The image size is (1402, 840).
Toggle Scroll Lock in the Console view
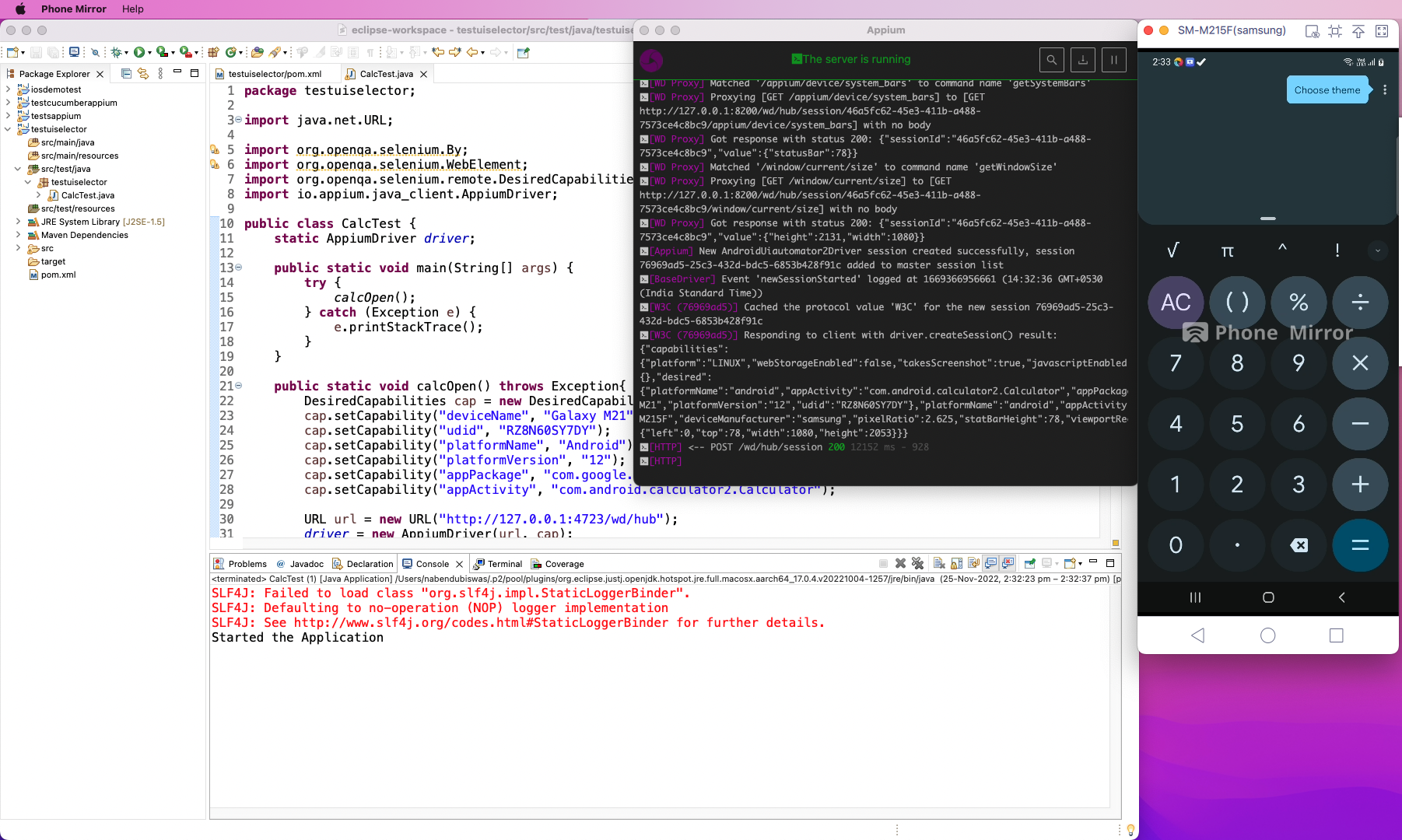(955, 564)
